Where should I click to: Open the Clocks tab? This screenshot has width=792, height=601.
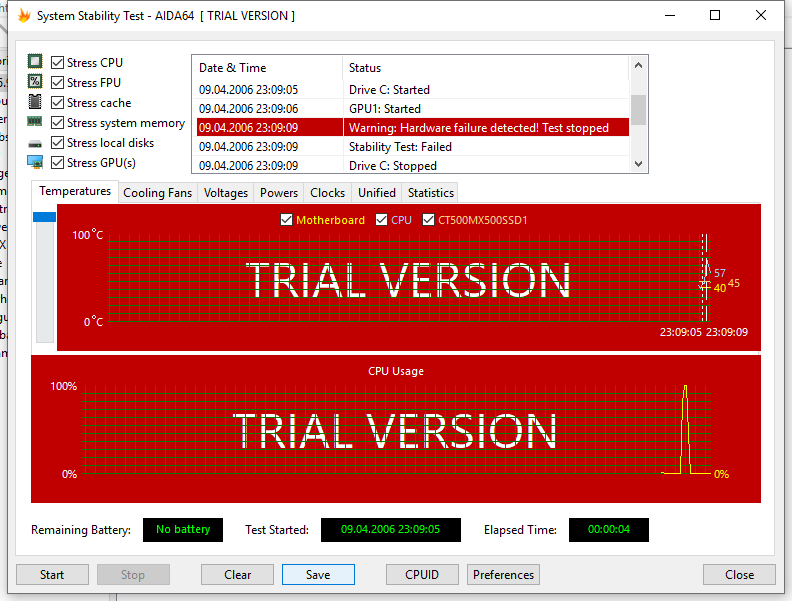click(x=327, y=193)
